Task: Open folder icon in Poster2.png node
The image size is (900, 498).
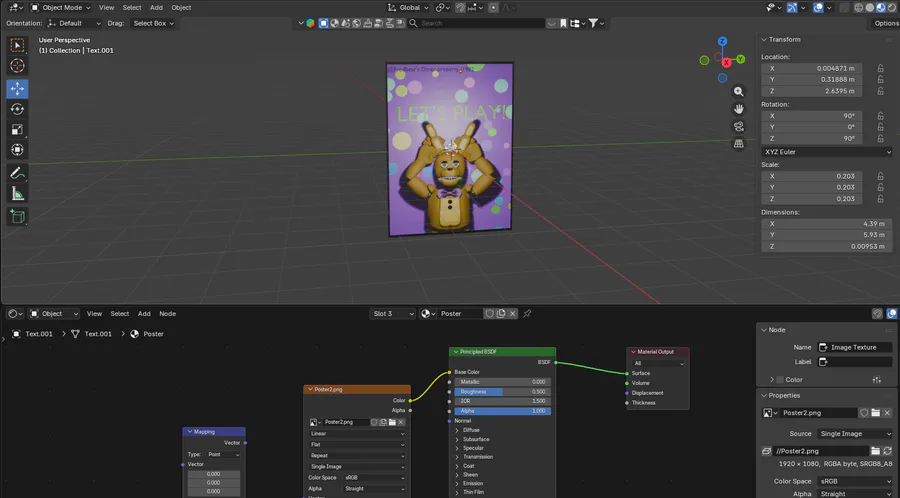Action: (x=392, y=422)
